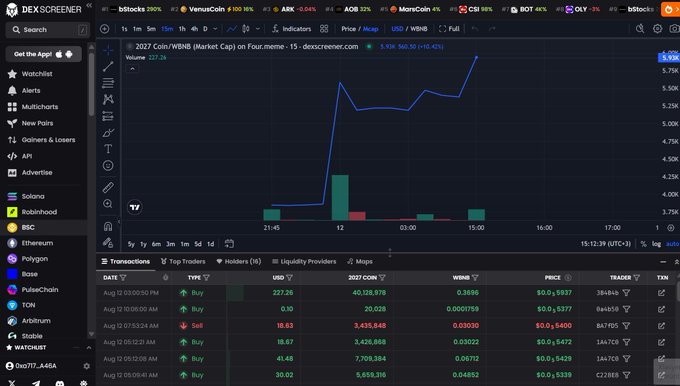
Task: Open the Indicators menu
Action: [292, 29]
